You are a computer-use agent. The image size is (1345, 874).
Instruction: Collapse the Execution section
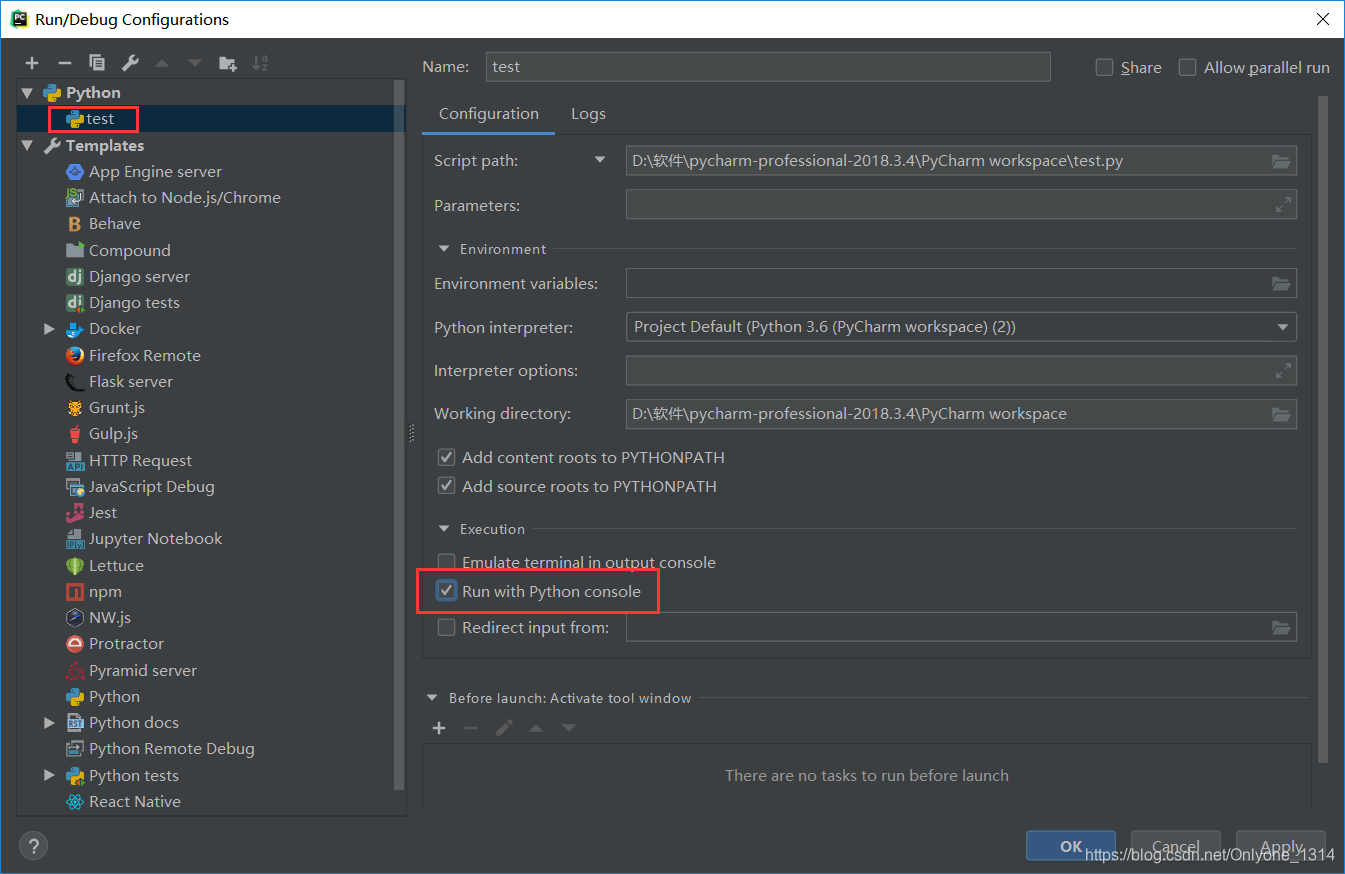click(x=444, y=530)
